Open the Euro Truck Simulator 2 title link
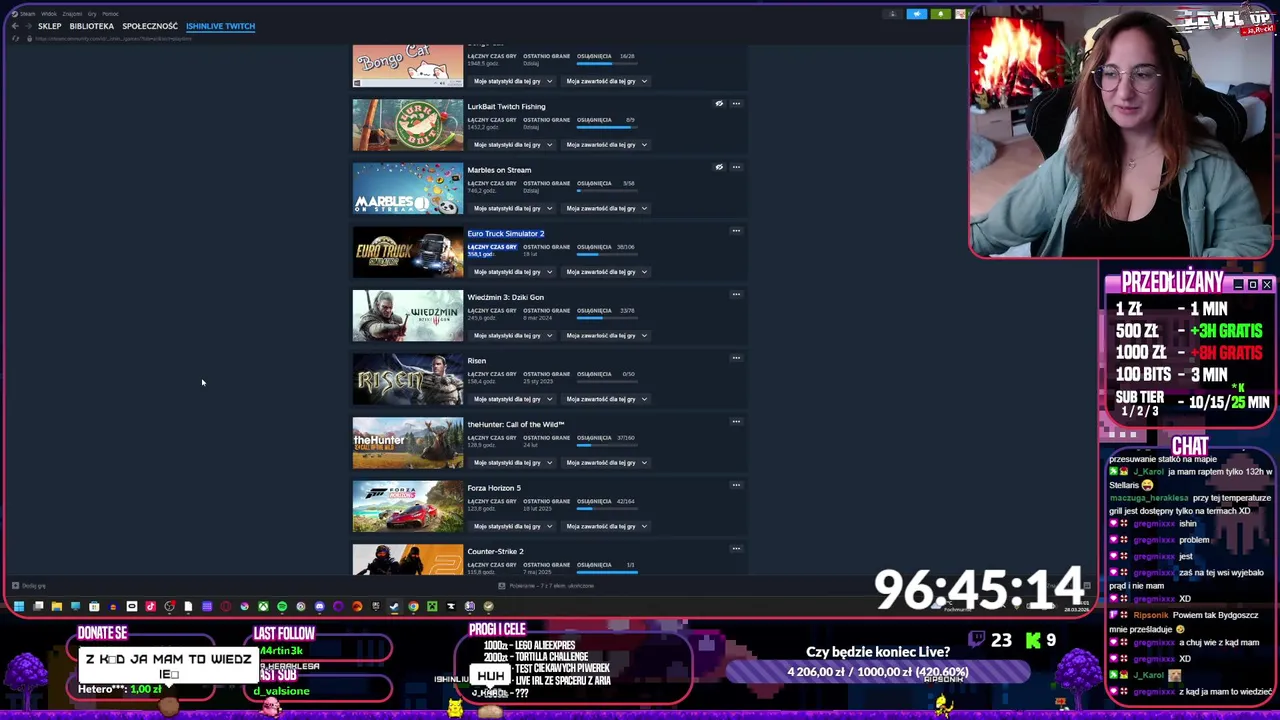 (506, 233)
